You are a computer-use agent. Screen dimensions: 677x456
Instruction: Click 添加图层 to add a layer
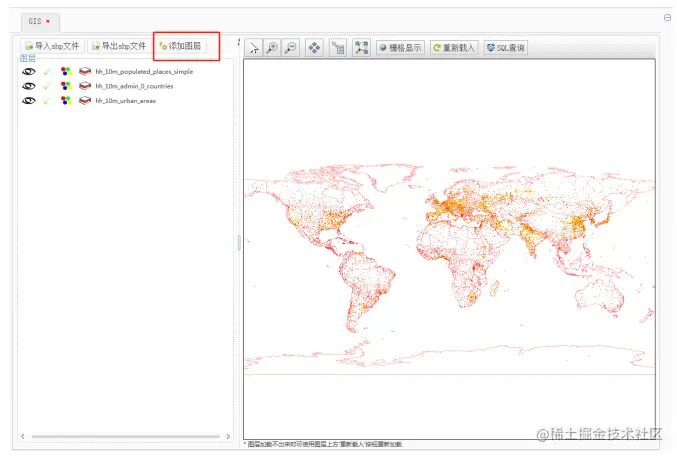[180, 46]
